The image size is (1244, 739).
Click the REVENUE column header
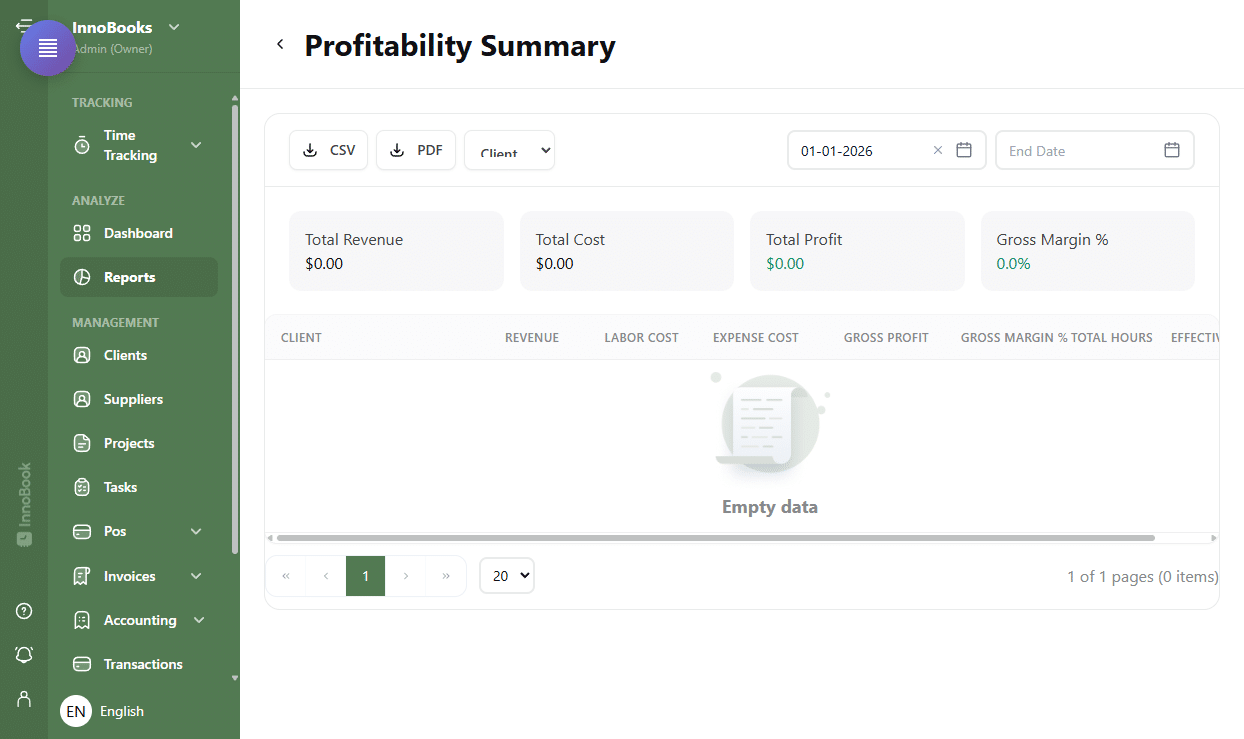coord(532,338)
